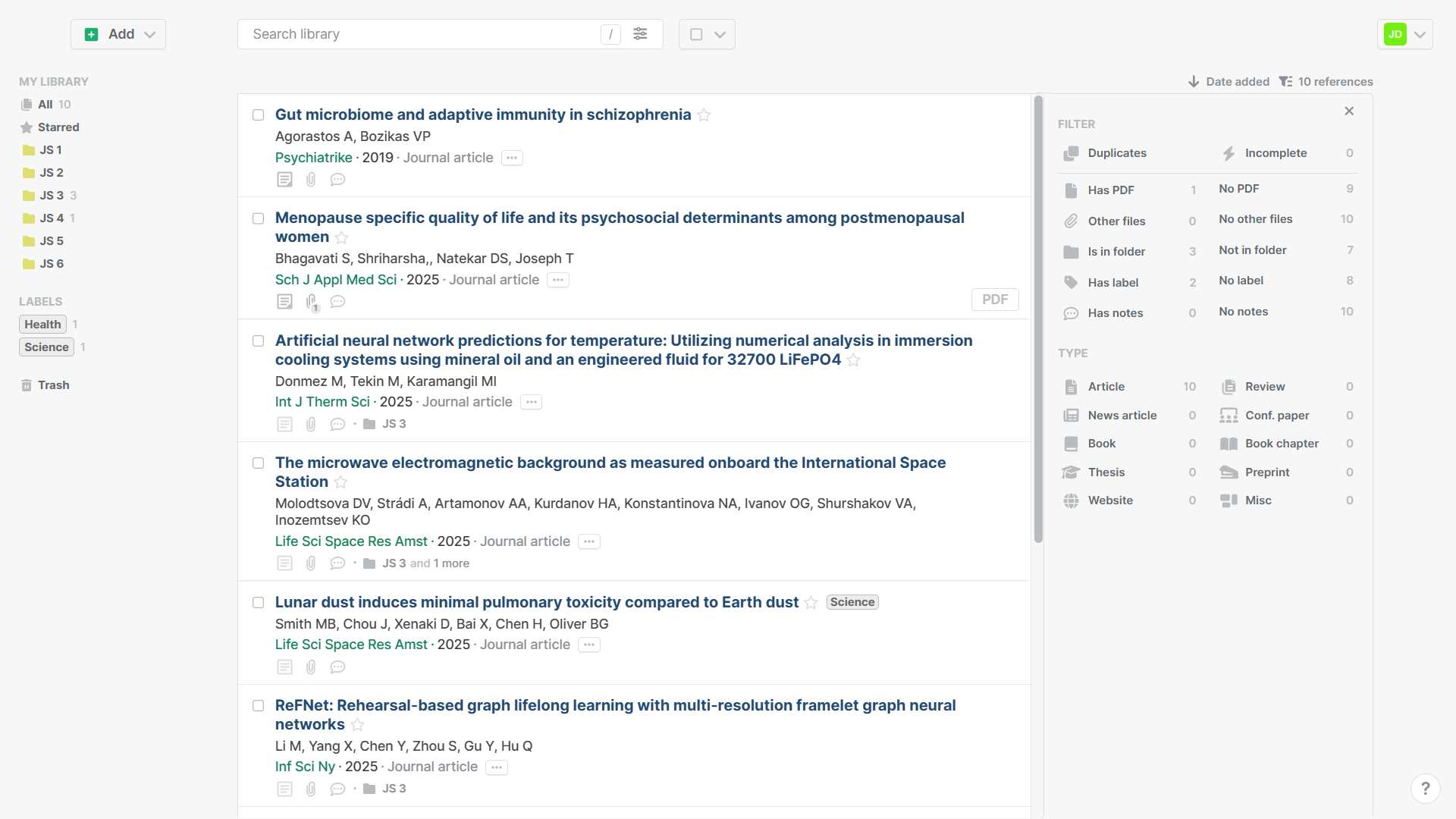Select the ReFNet reference checkbox
Image resolution: width=1456 pixels, height=819 pixels.
click(258, 706)
